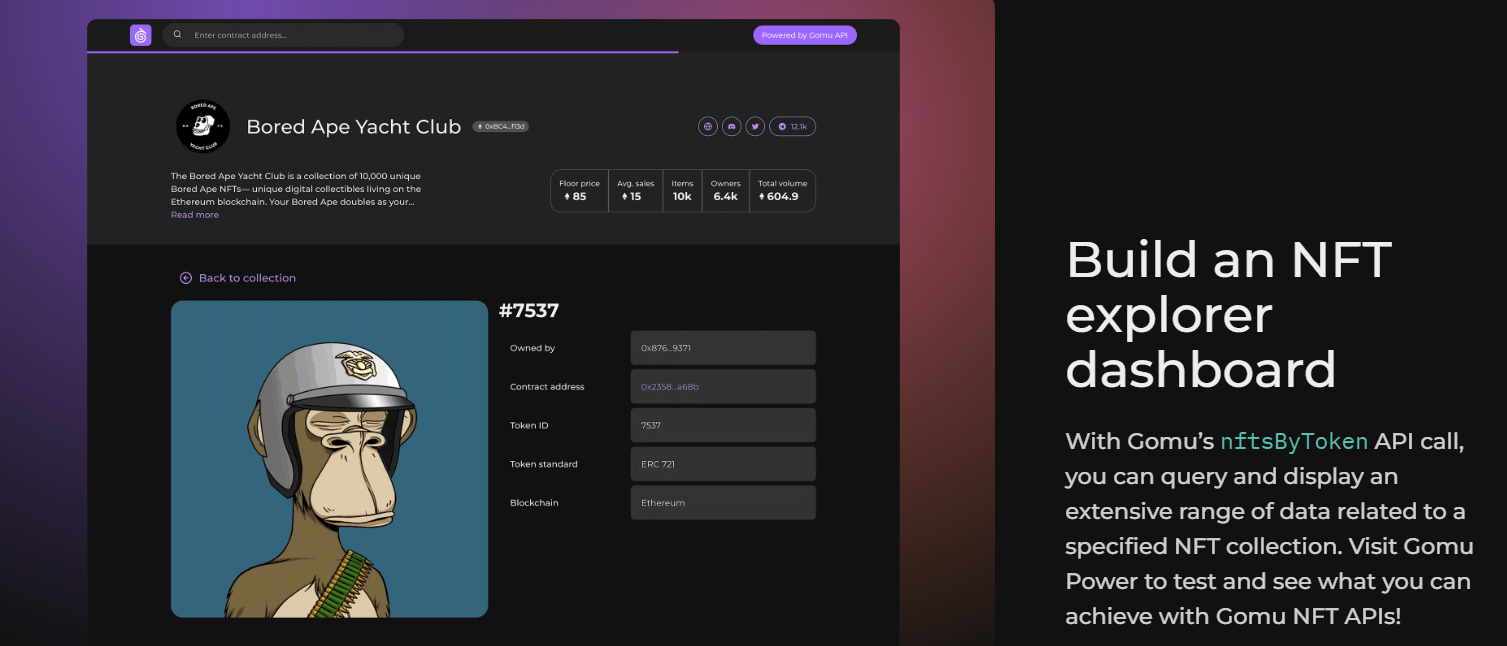Open the collection website globe icon
This screenshot has height=646, width=1507.
[x=708, y=126]
